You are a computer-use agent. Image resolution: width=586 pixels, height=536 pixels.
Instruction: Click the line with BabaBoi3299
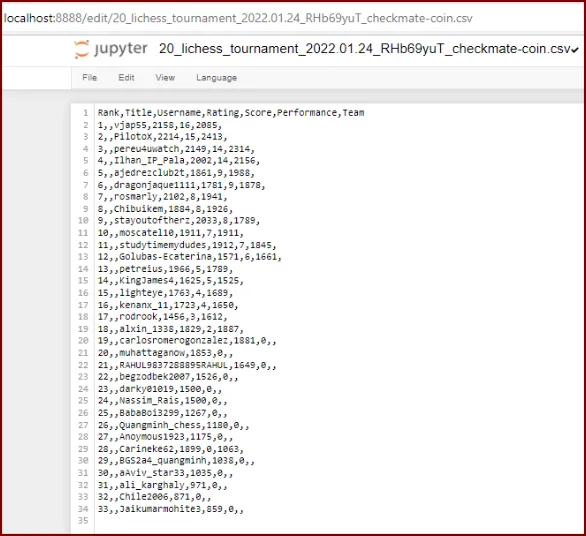tap(163, 413)
